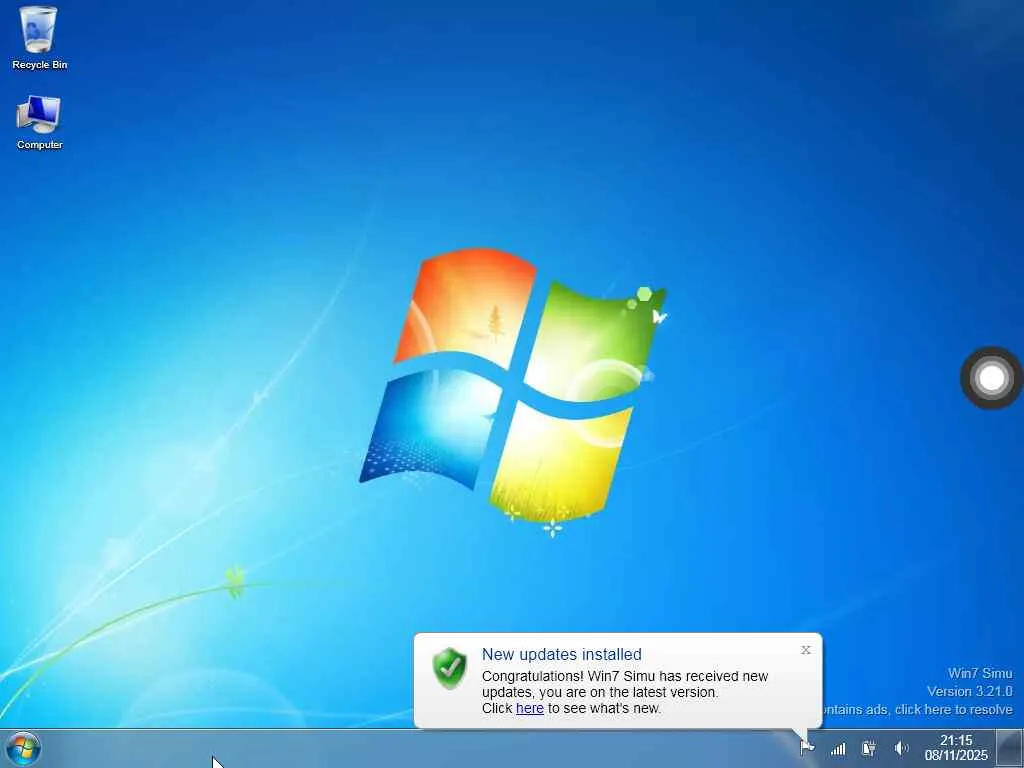Viewport: 1024px width, 768px height.
Task: Open the Start menu orb
Action: (24, 749)
